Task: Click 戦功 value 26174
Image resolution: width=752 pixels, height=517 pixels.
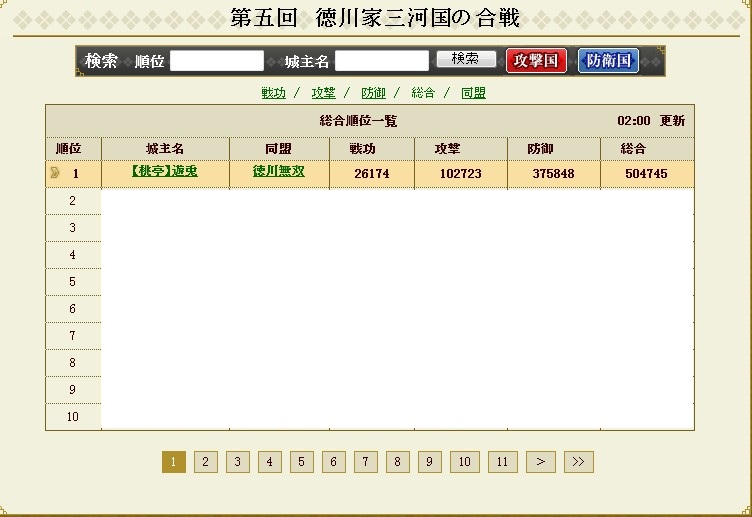Action: click(372, 174)
